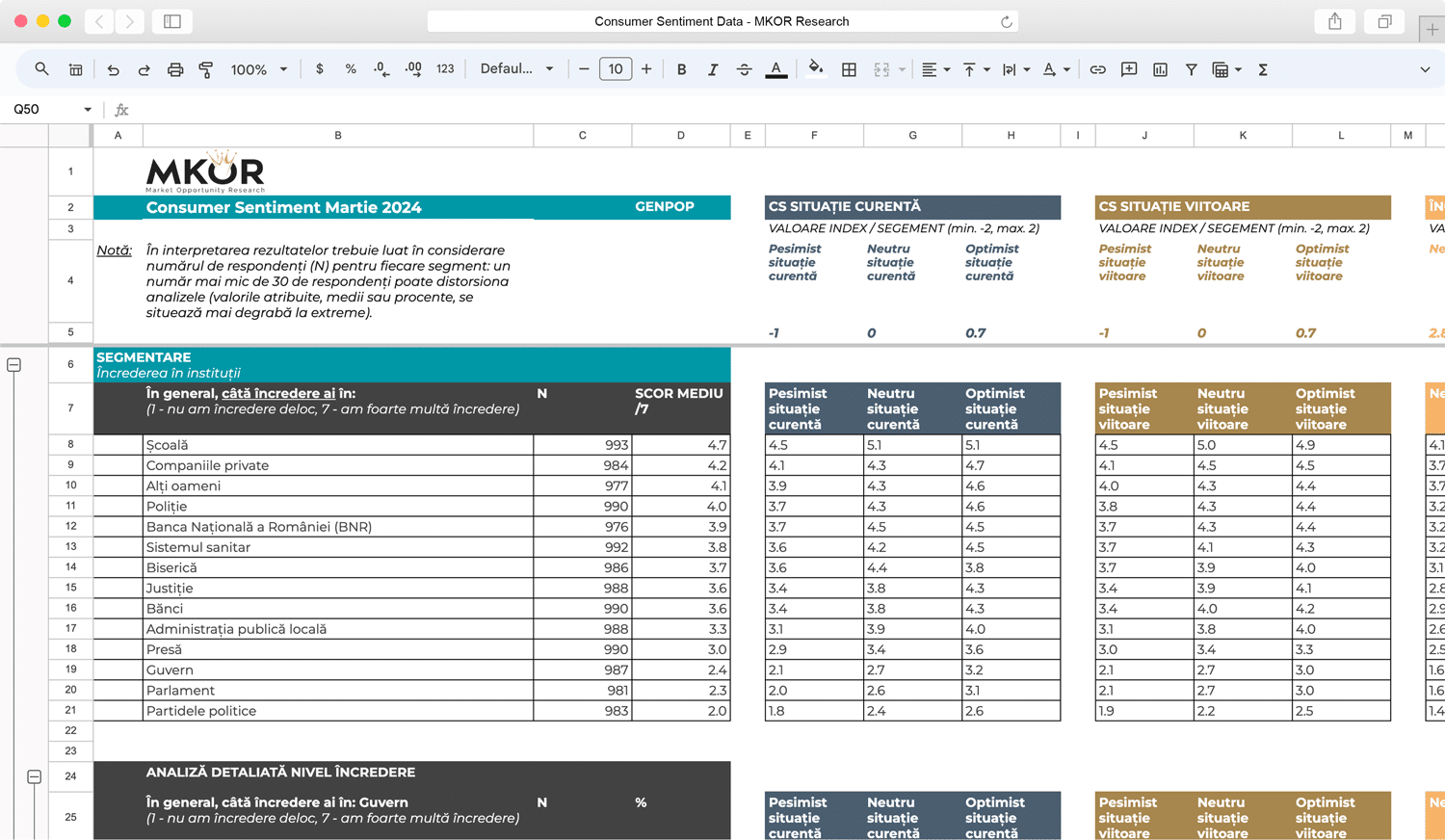Viewport: 1445px width, 840px height.
Task: Select the 'CS SITUAȚIE CURENTĂ' header cell
Action: click(912, 207)
